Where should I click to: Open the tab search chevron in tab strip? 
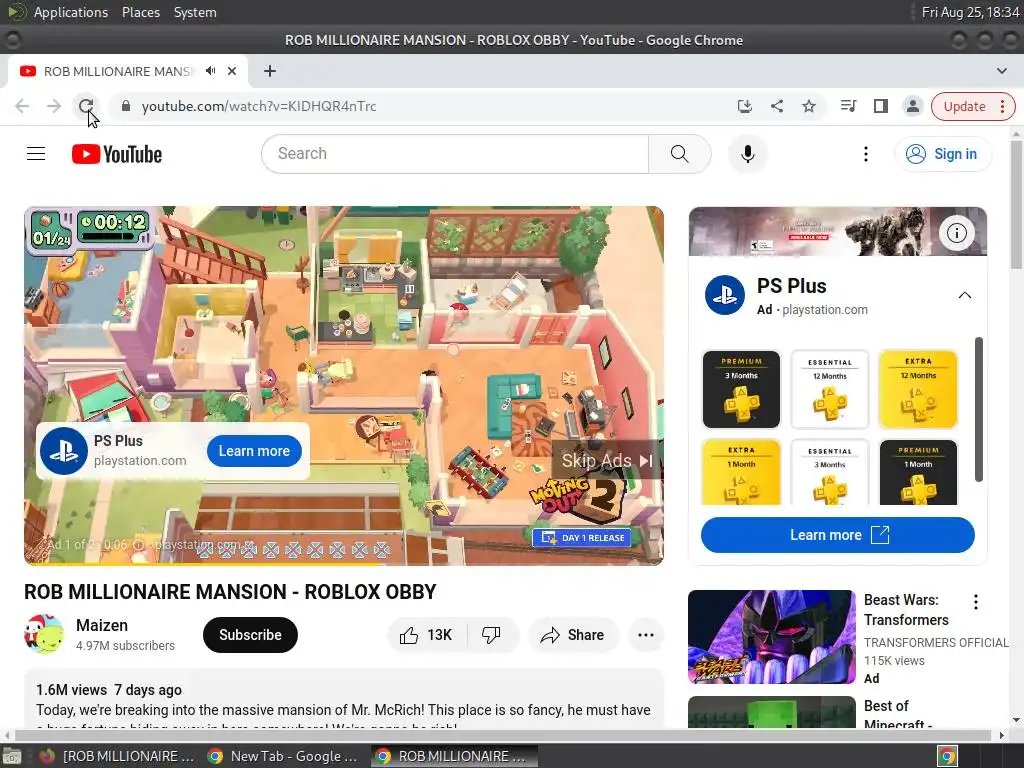(1002, 71)
